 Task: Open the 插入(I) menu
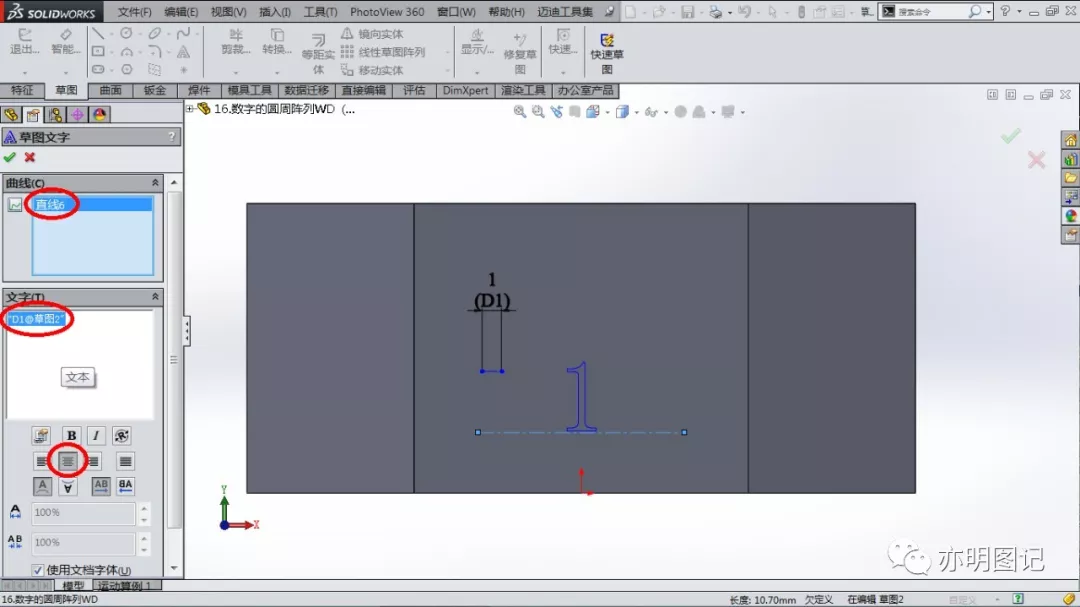pyautogui.click(x=275, y=12)
